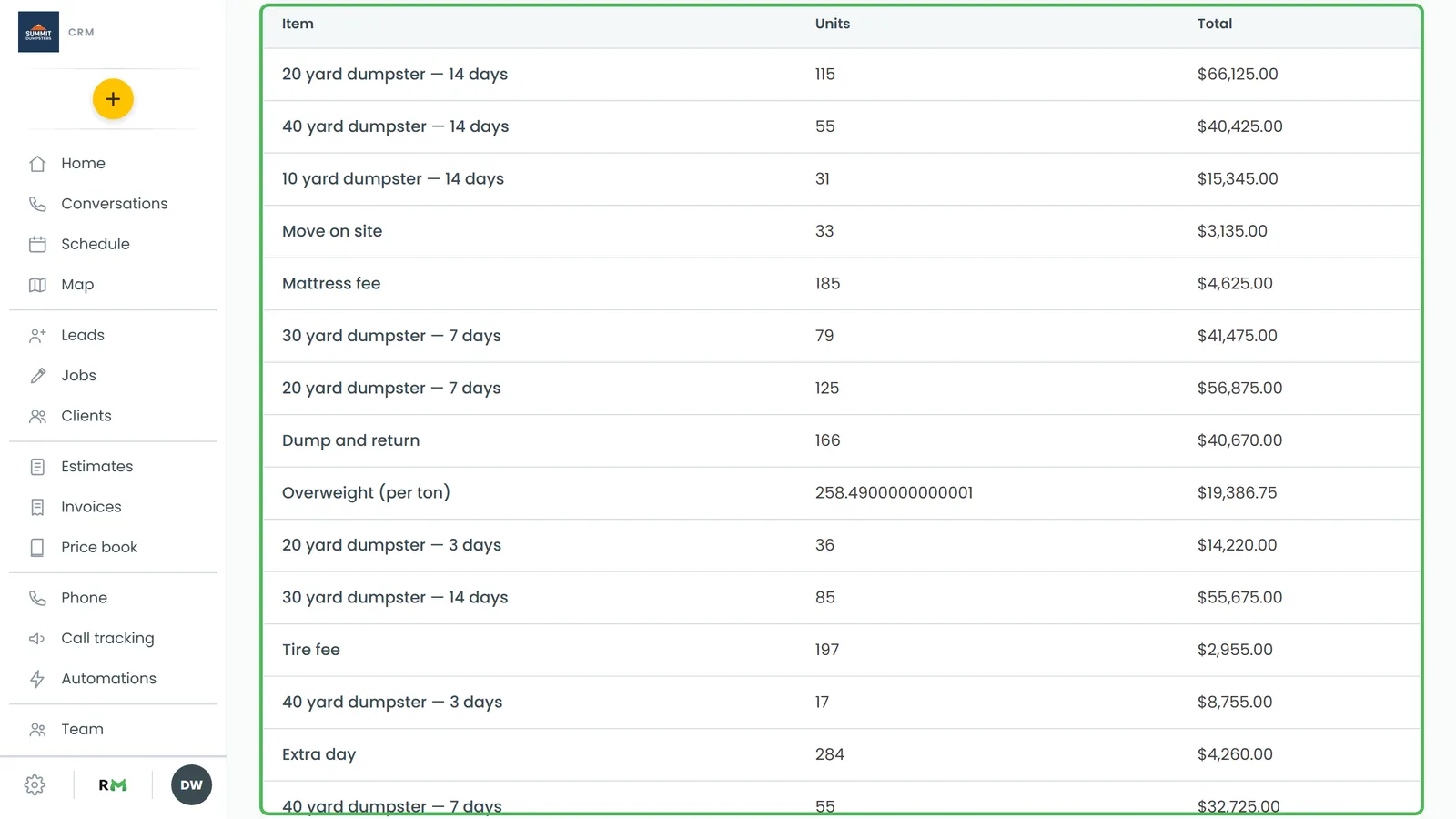Viewport: 1456px width, 819px height.
Task: Open the Leads page
Action: [83, 335]
